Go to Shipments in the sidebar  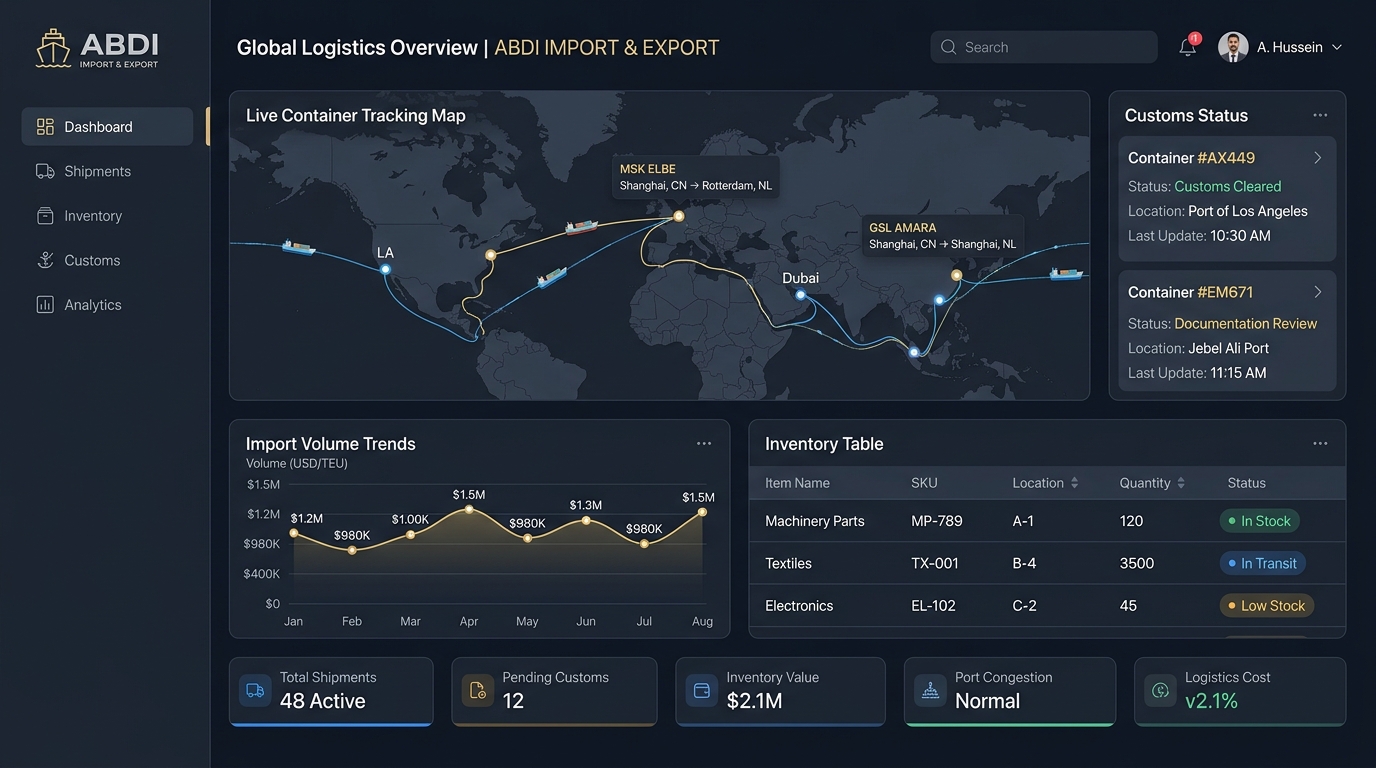coord(107,171)
